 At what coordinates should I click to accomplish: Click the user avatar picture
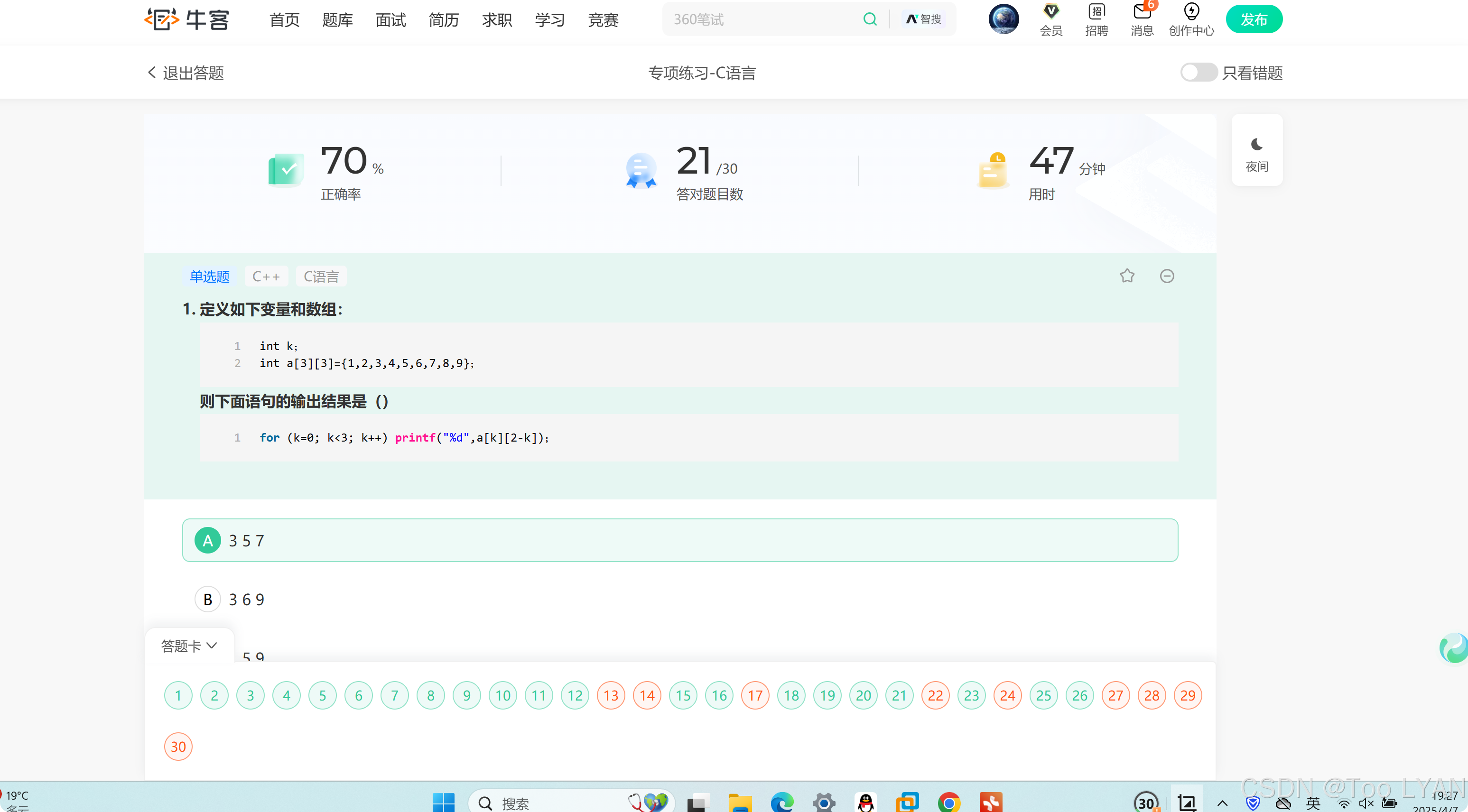(1003, 19)
